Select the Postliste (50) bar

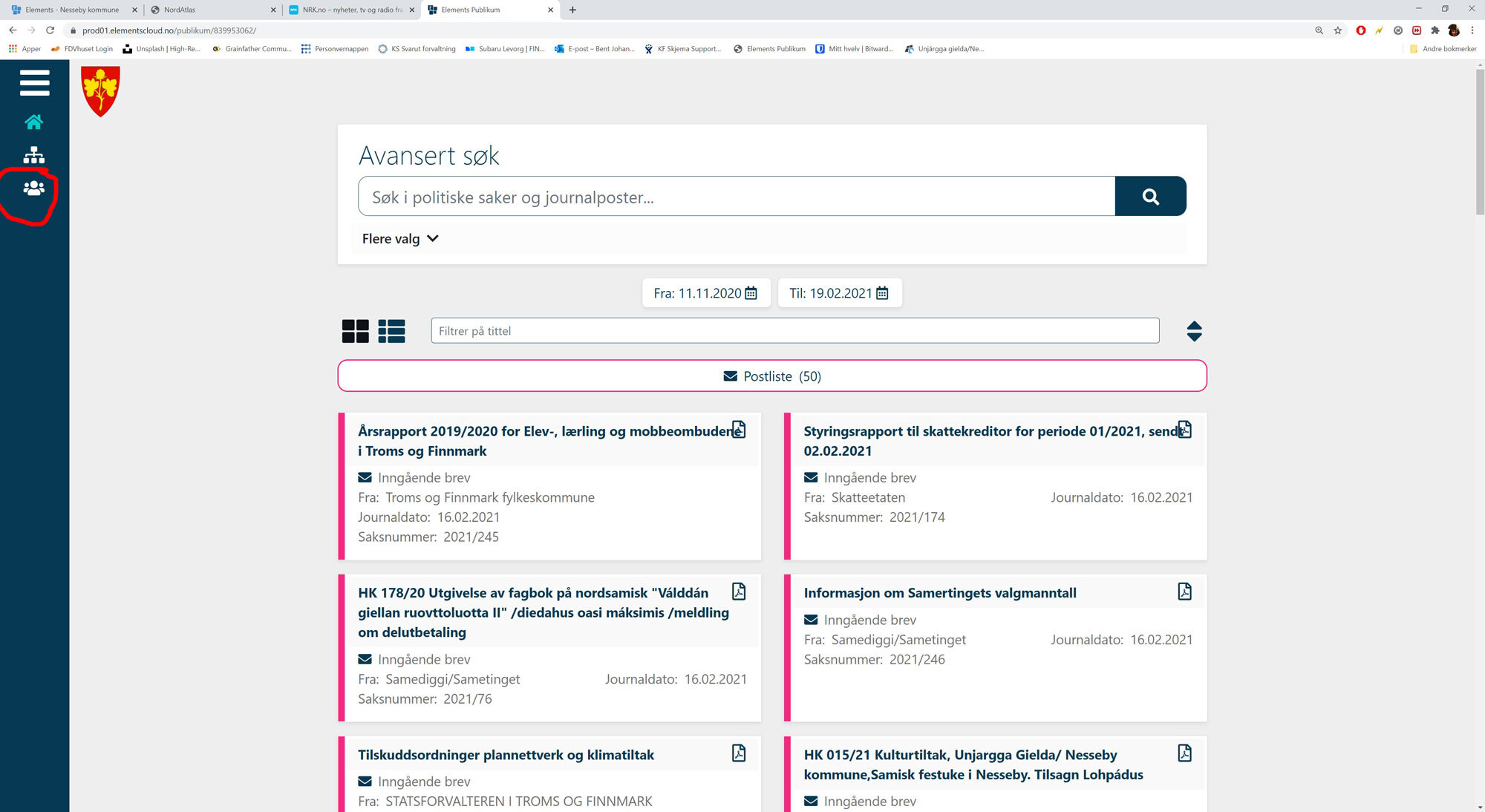pyautogui.click(x=772, y=376)
